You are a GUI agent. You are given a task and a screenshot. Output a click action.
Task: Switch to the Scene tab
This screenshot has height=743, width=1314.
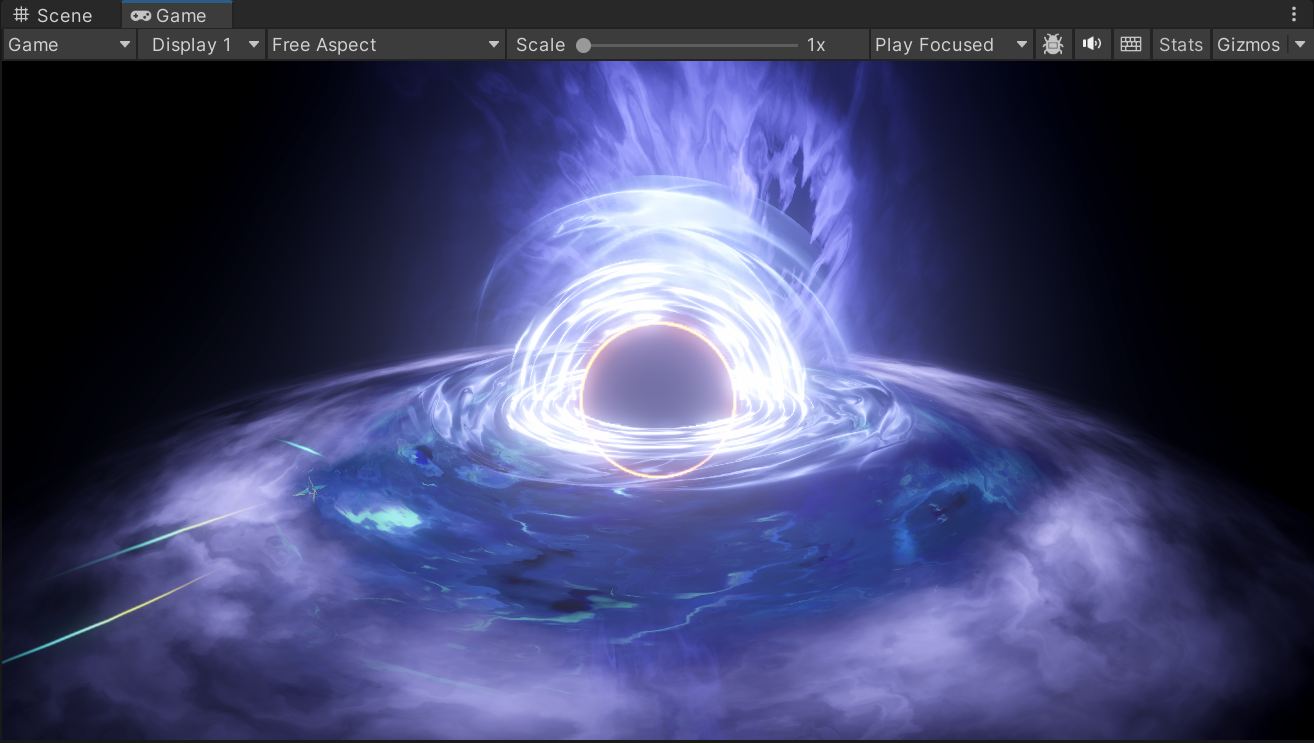pos(63,16)
